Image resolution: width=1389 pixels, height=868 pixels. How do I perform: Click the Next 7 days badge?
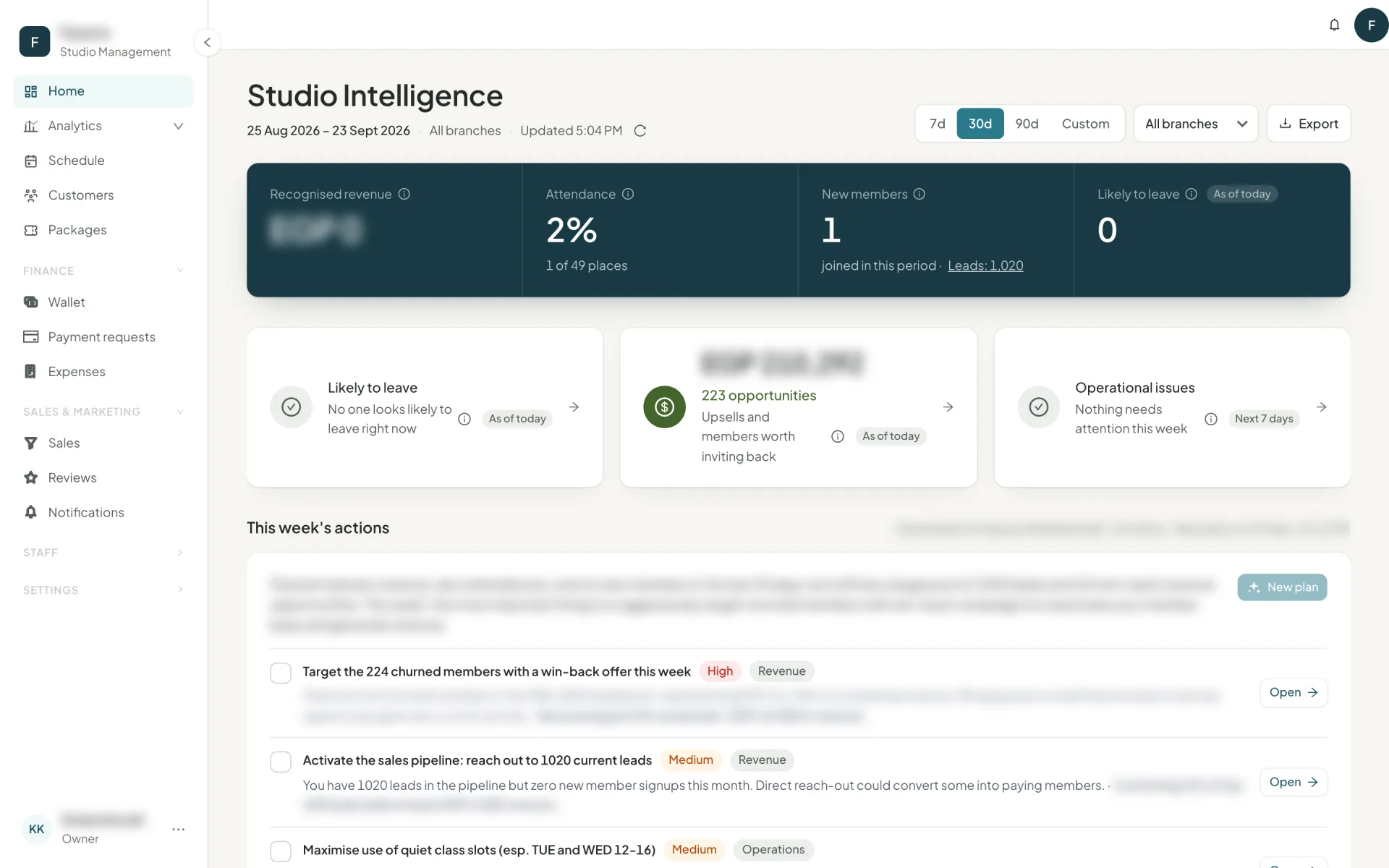click(1264, 419)
